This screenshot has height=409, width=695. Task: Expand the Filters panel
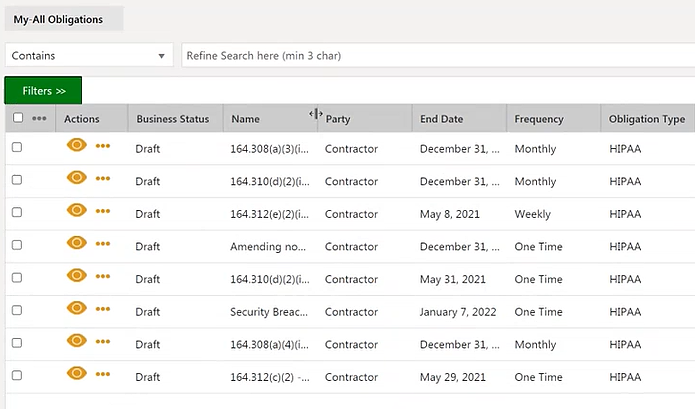coord(43,91)
